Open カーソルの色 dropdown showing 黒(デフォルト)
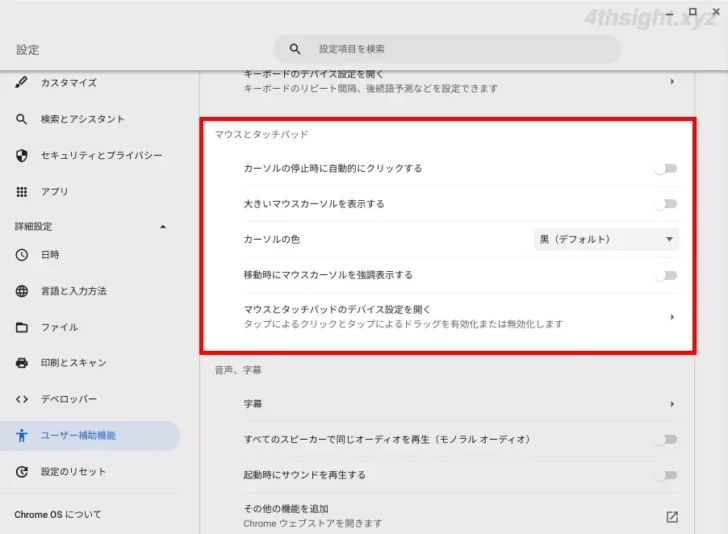The height and width of the screenshot is (534, 728). [x=606, y=239]
